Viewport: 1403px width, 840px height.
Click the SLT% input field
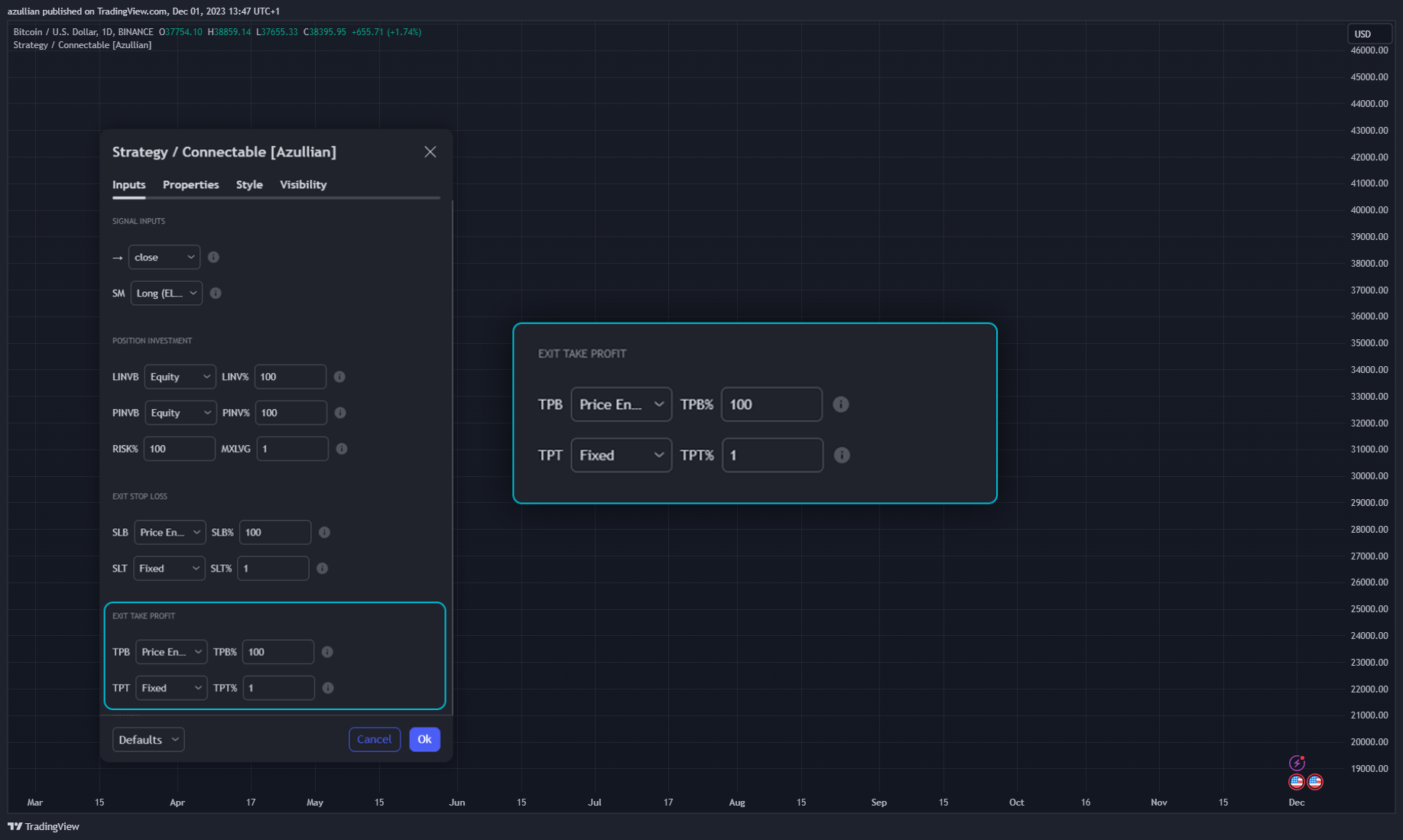273,568
